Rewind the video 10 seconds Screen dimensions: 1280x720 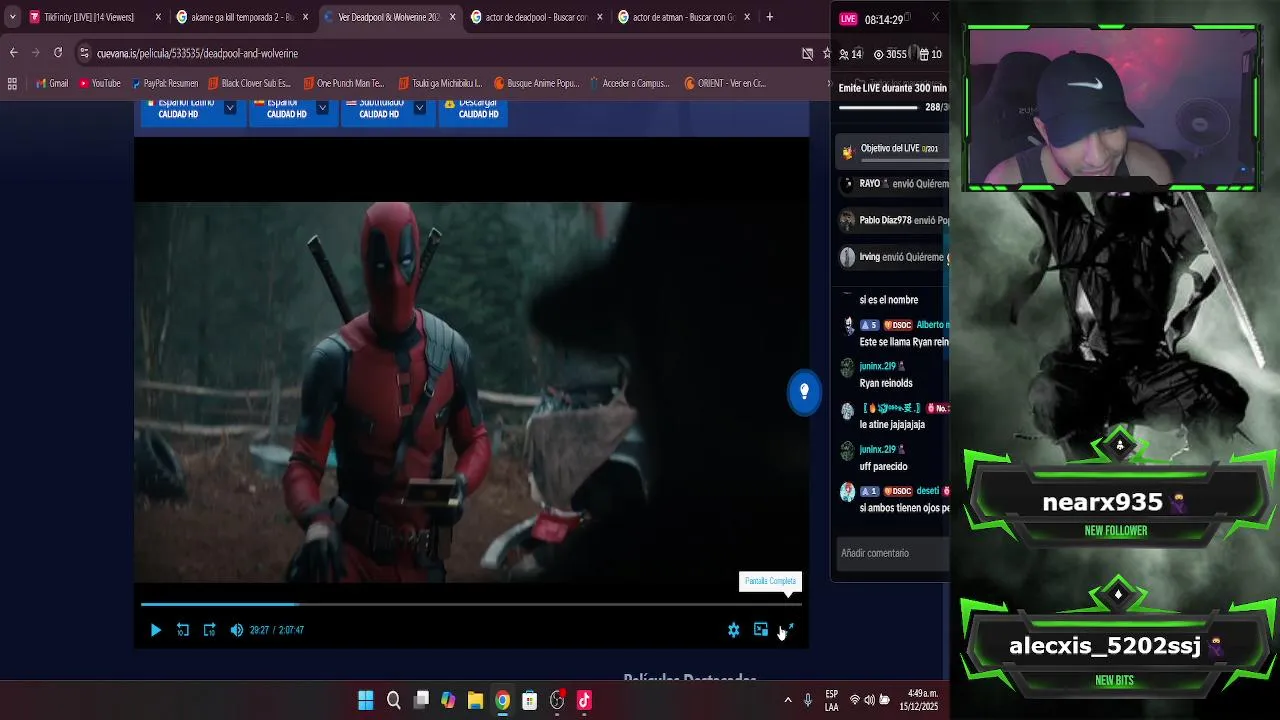183,630
